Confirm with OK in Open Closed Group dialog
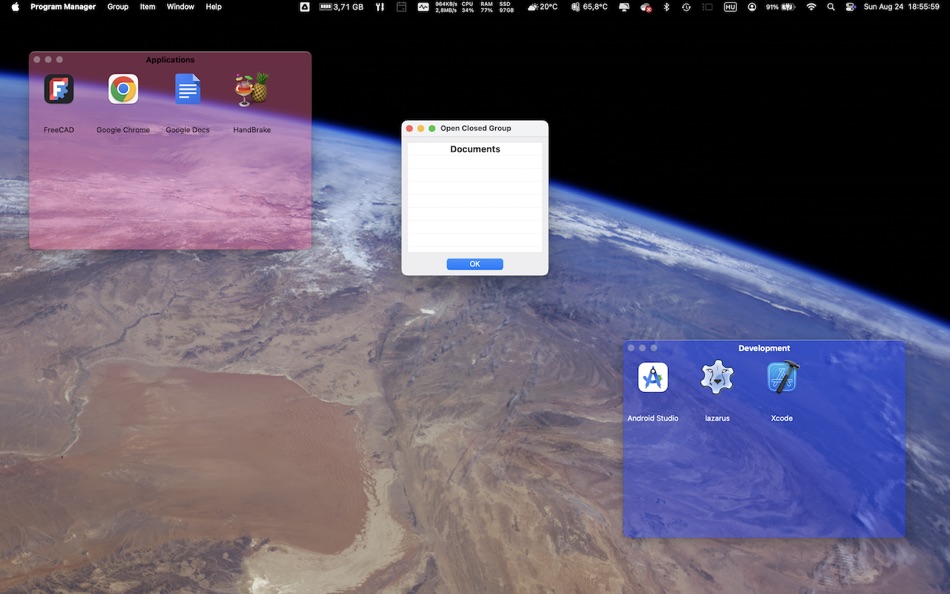Image resolution: width=950 pixels, height=594 pixels. (x=475, y=264)
